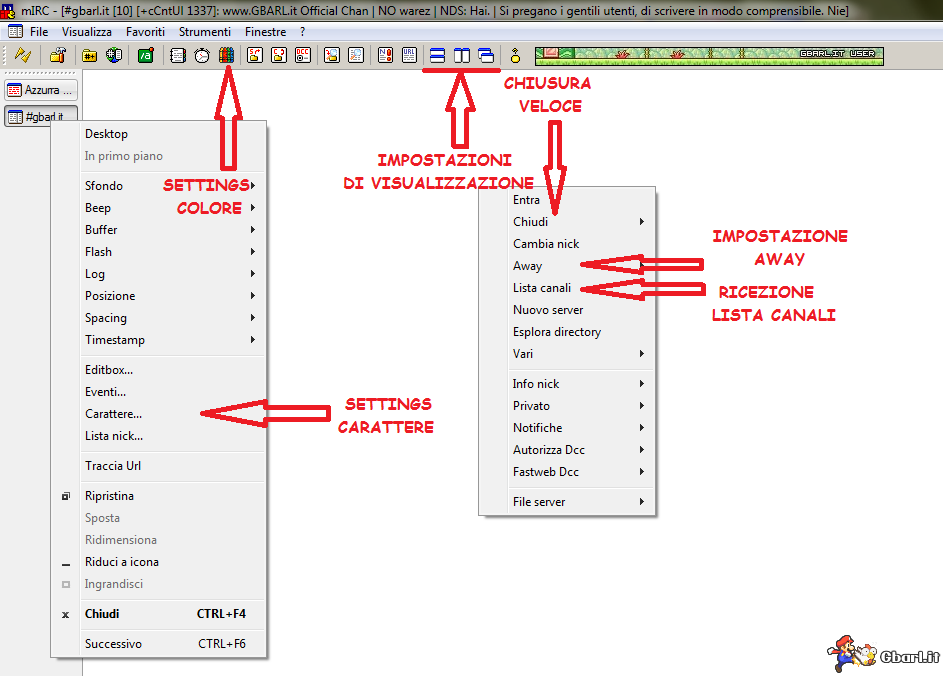The image size is (943, 676).
Task: Tile windows horizontally via toolbar icon
Action: (437, 55)
